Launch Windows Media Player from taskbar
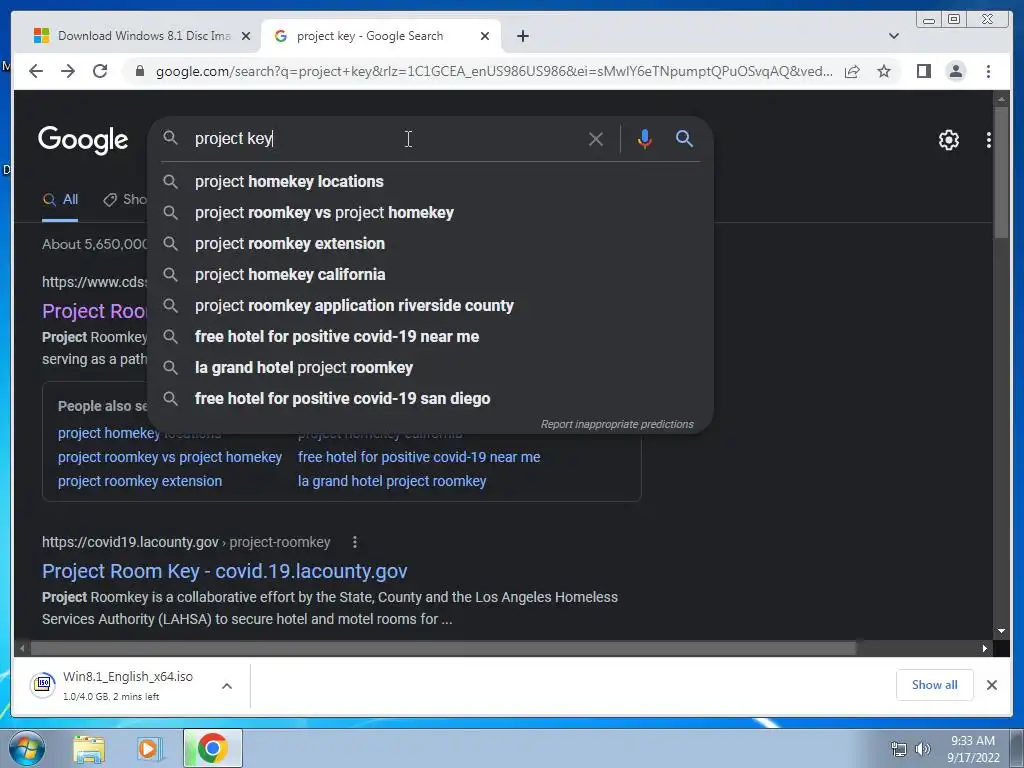 coord(149,749)
